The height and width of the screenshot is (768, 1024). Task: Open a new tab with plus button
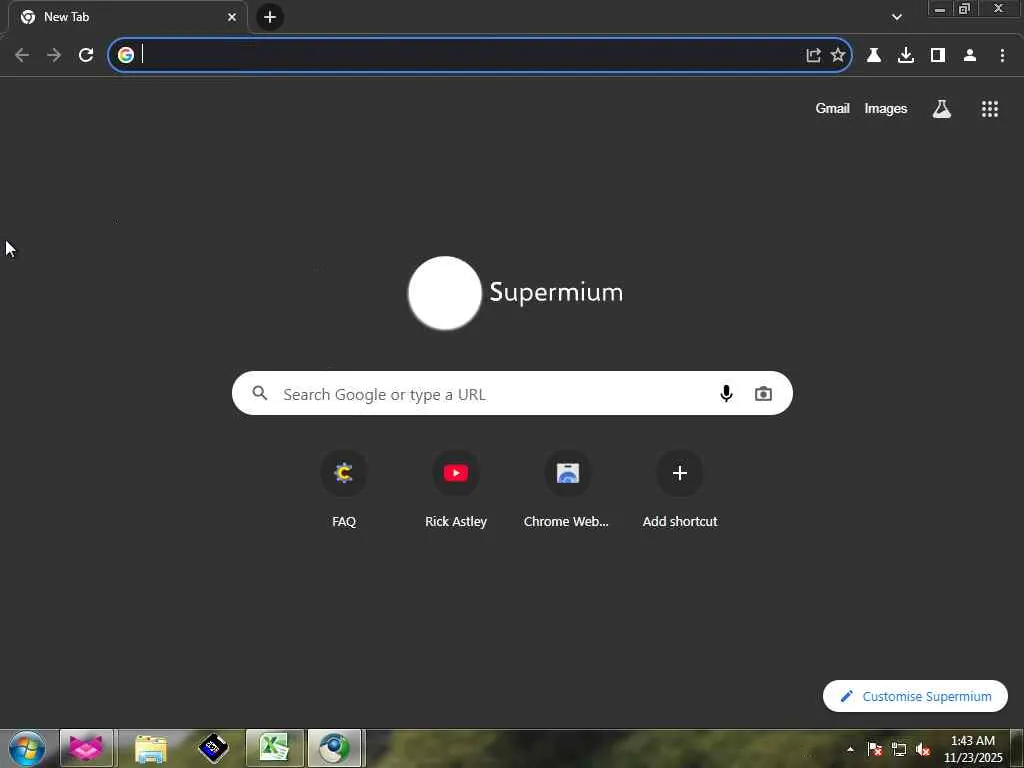(270, 17)
